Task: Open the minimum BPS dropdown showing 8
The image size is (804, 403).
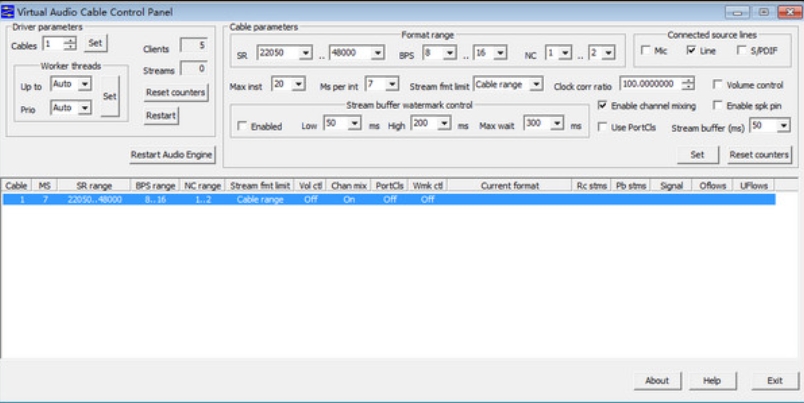Action: (450, 53)
